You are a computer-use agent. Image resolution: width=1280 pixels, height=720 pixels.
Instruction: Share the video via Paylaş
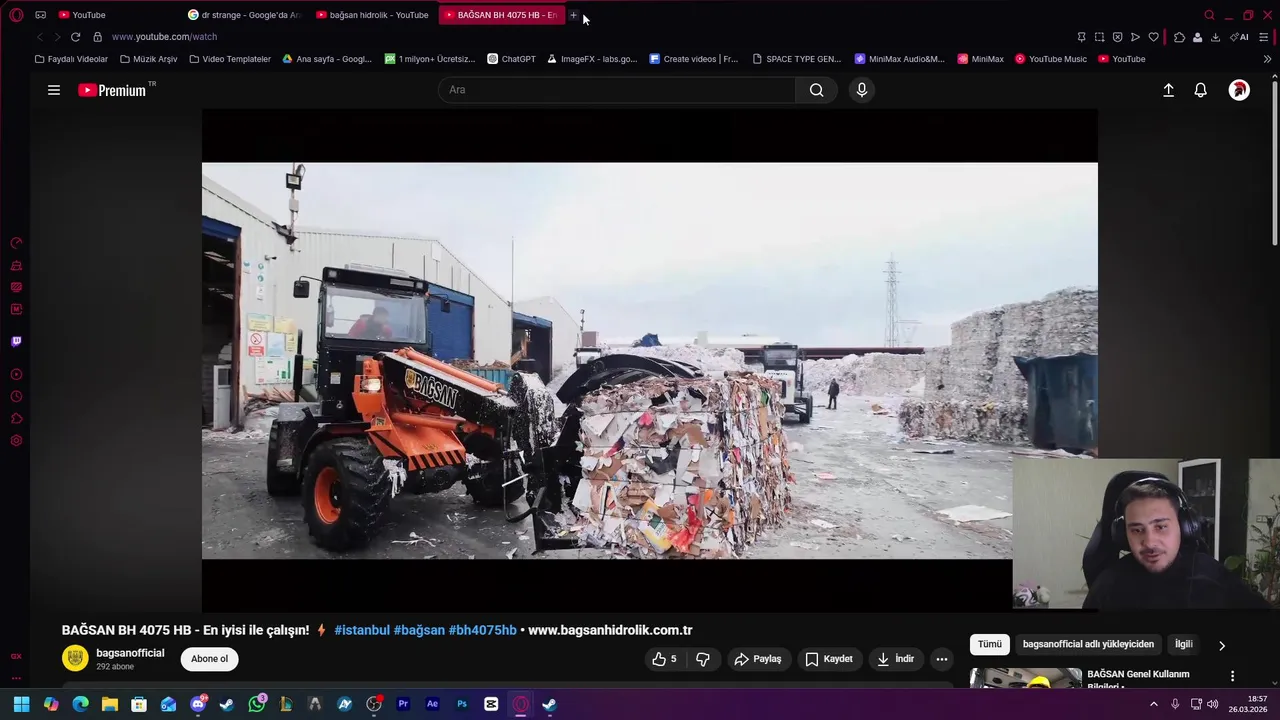[x=757, y=659]
